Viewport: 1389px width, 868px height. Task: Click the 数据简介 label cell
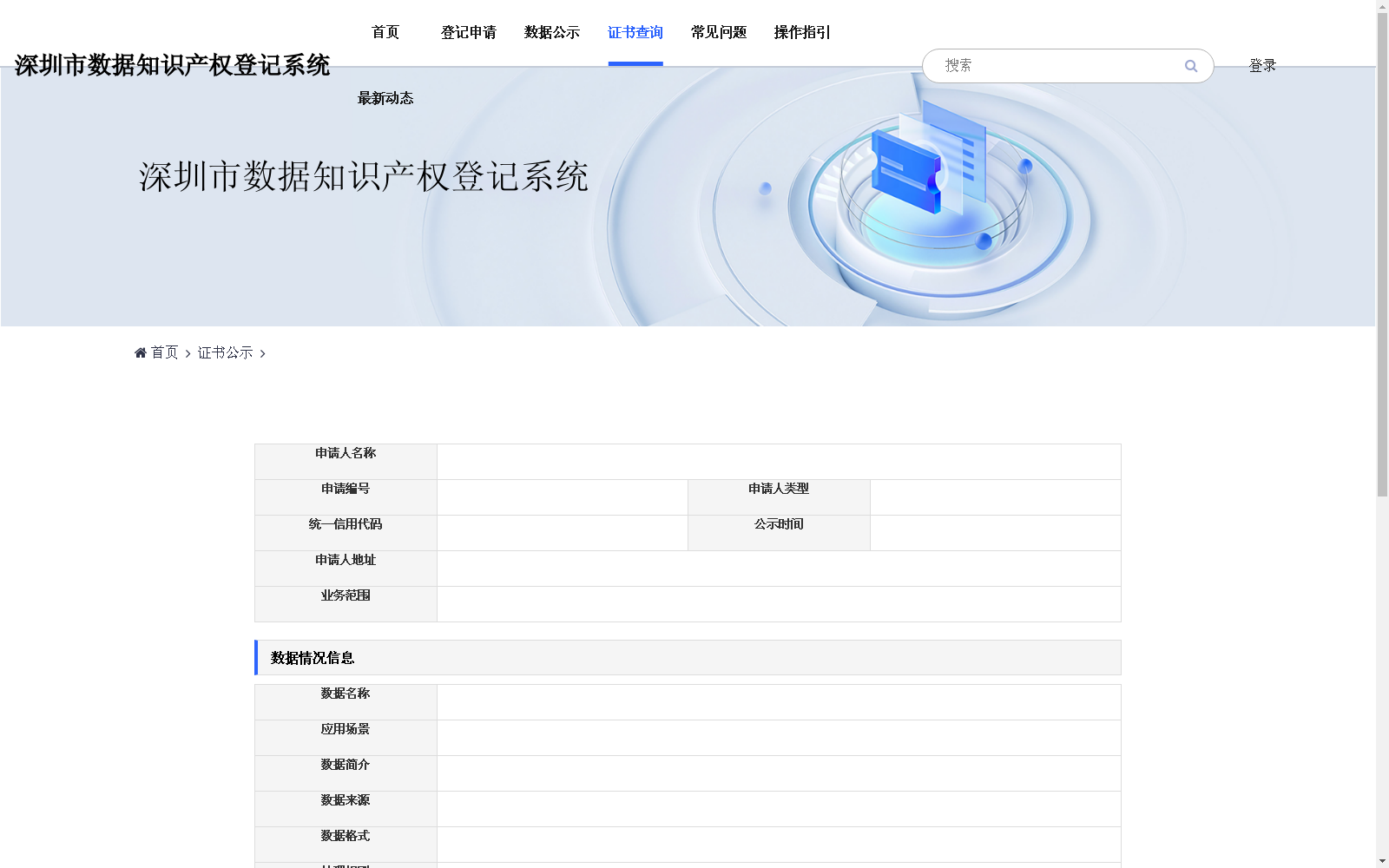(346, 773)
